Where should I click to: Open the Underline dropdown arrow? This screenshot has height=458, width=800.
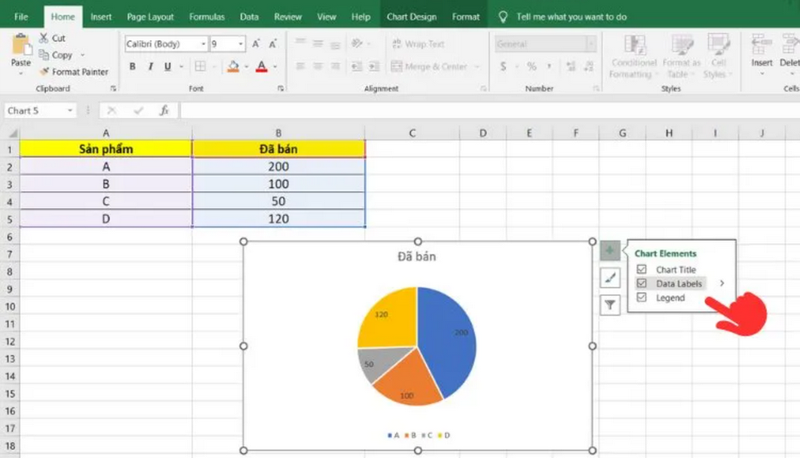click(181, 66)
